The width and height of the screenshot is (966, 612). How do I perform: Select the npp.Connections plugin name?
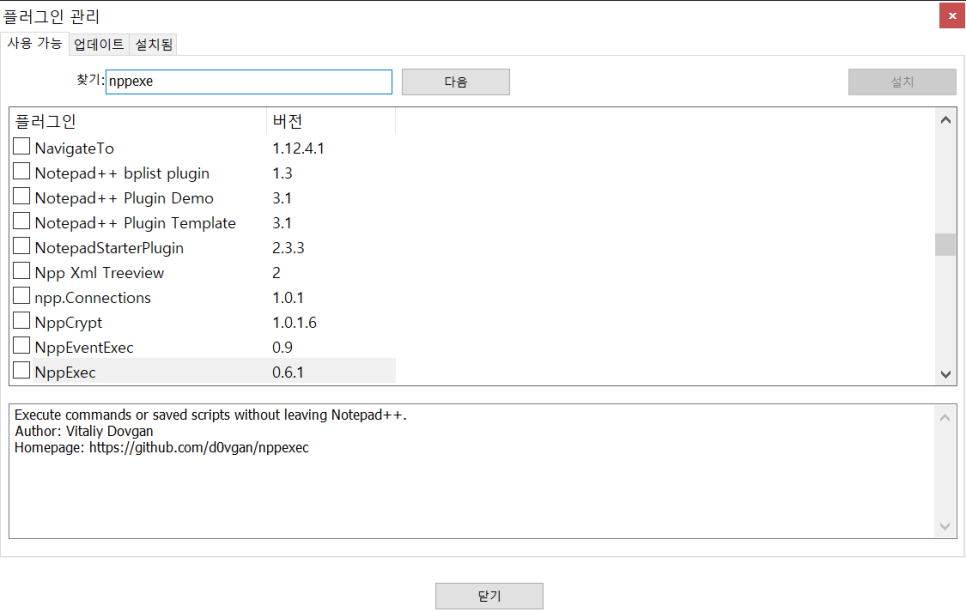pos(92,298)
